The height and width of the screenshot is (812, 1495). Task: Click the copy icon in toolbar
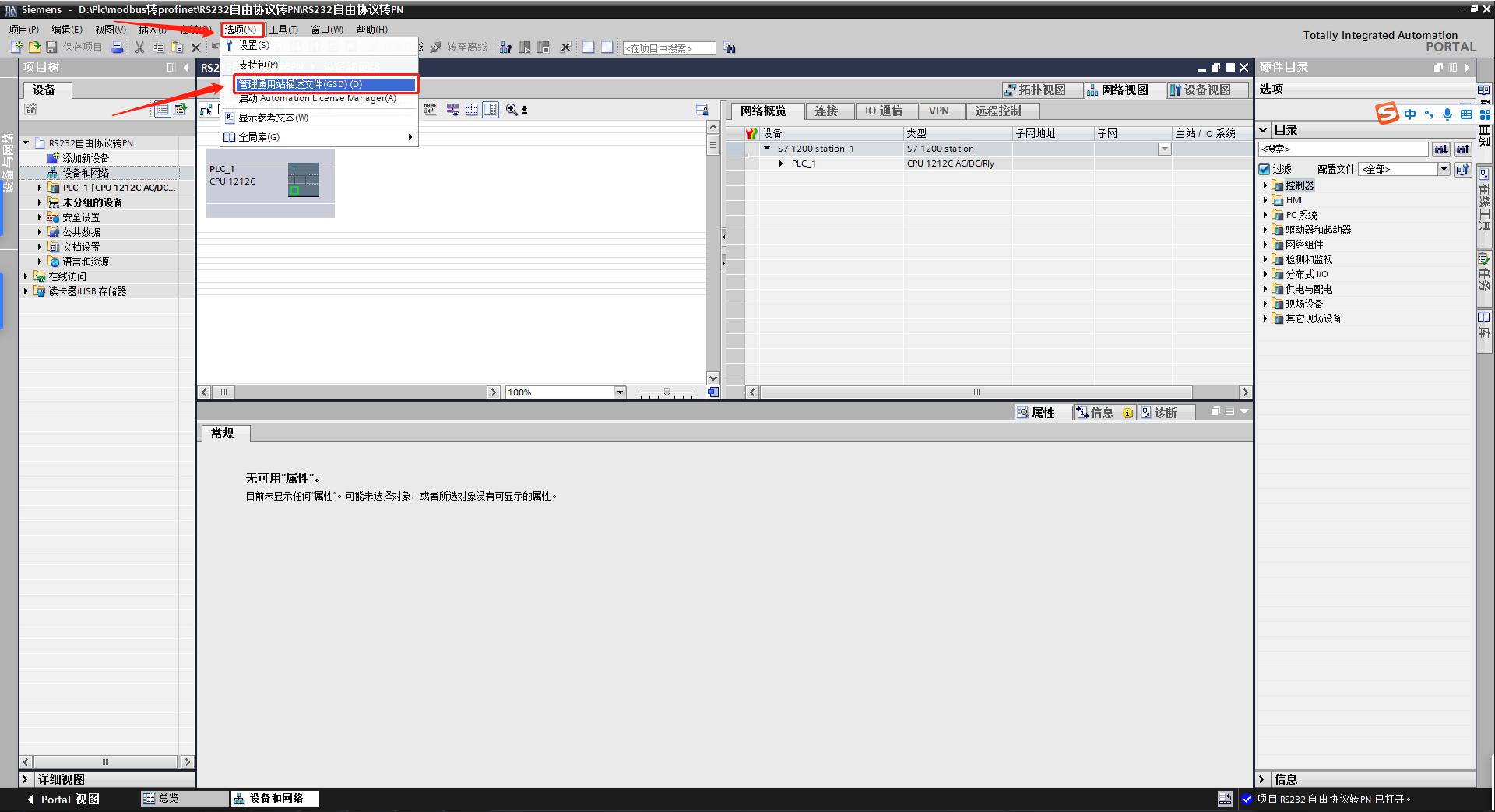(x=159, y=47)
